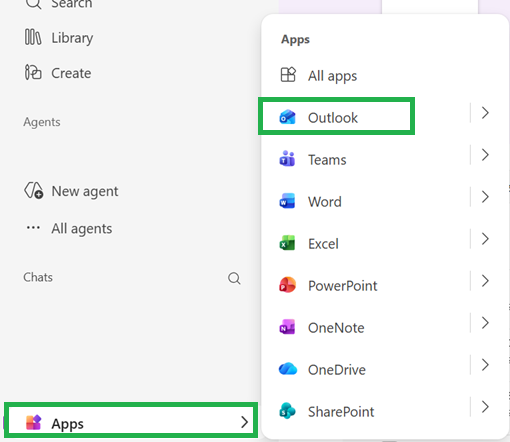Expand the Teams submenu arrow
Viewport: 510px width, 442px height.
485,155
